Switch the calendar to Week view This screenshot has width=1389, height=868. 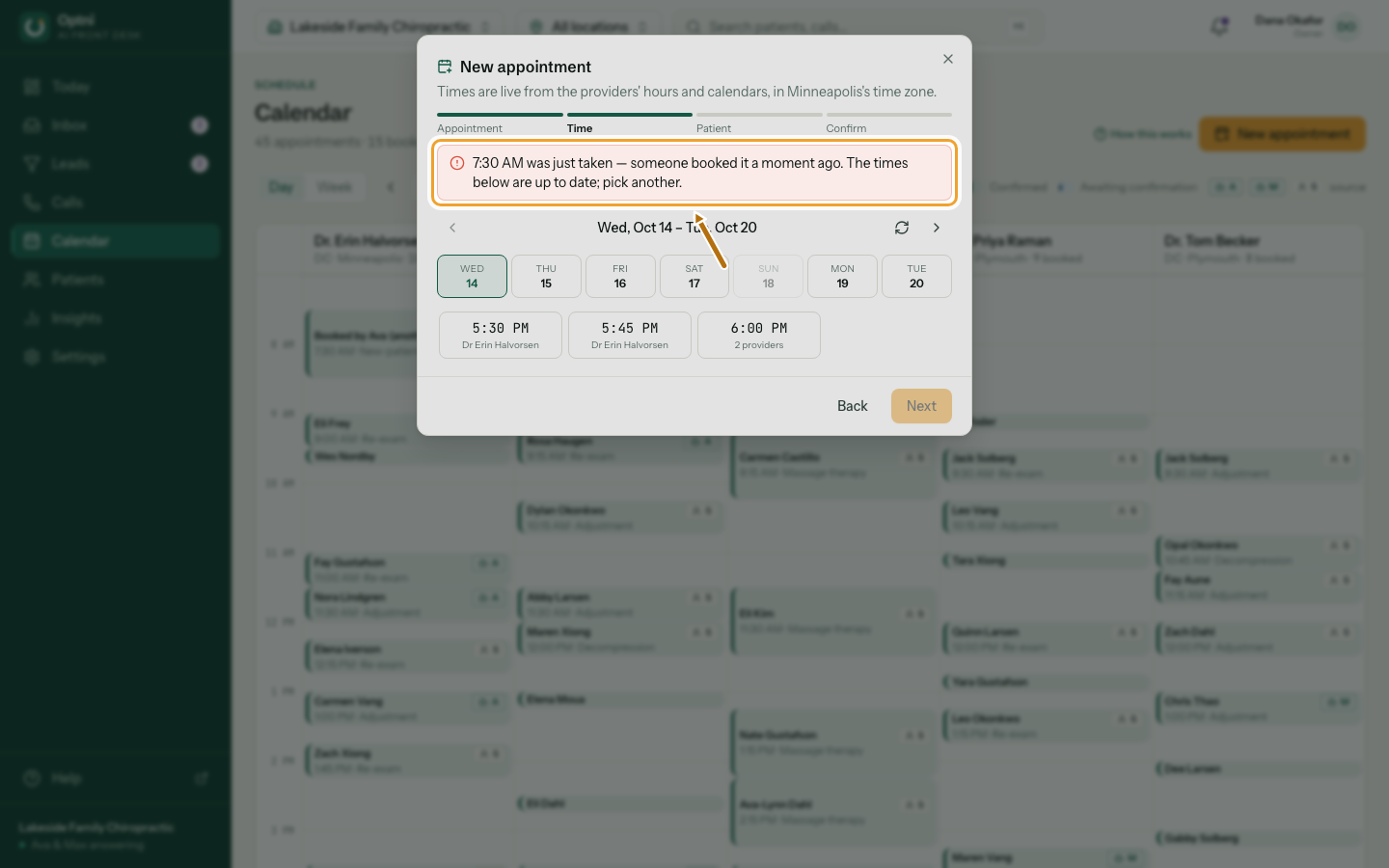[335, 187]
